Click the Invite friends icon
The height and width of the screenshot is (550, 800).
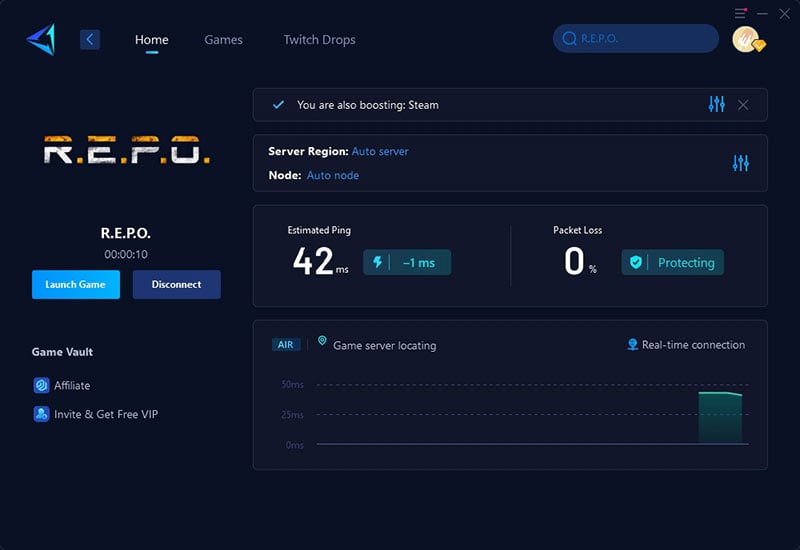[x=41, y=414]
